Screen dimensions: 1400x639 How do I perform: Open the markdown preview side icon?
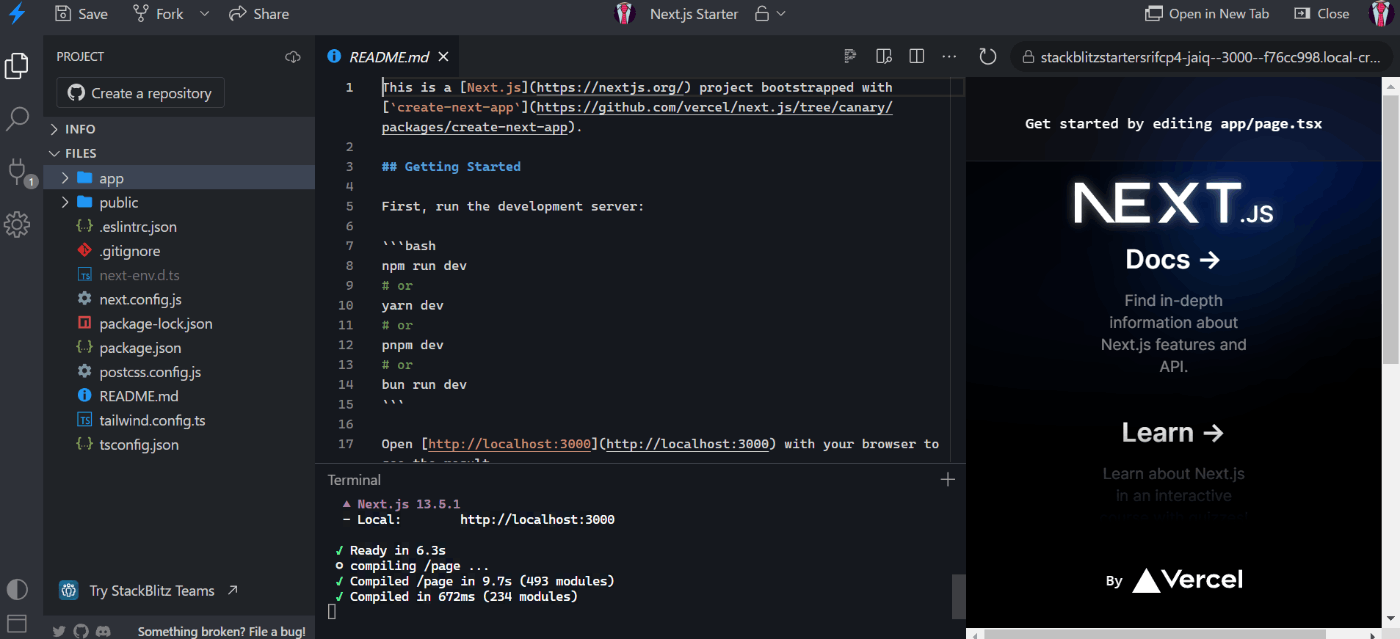pos(884,56)
